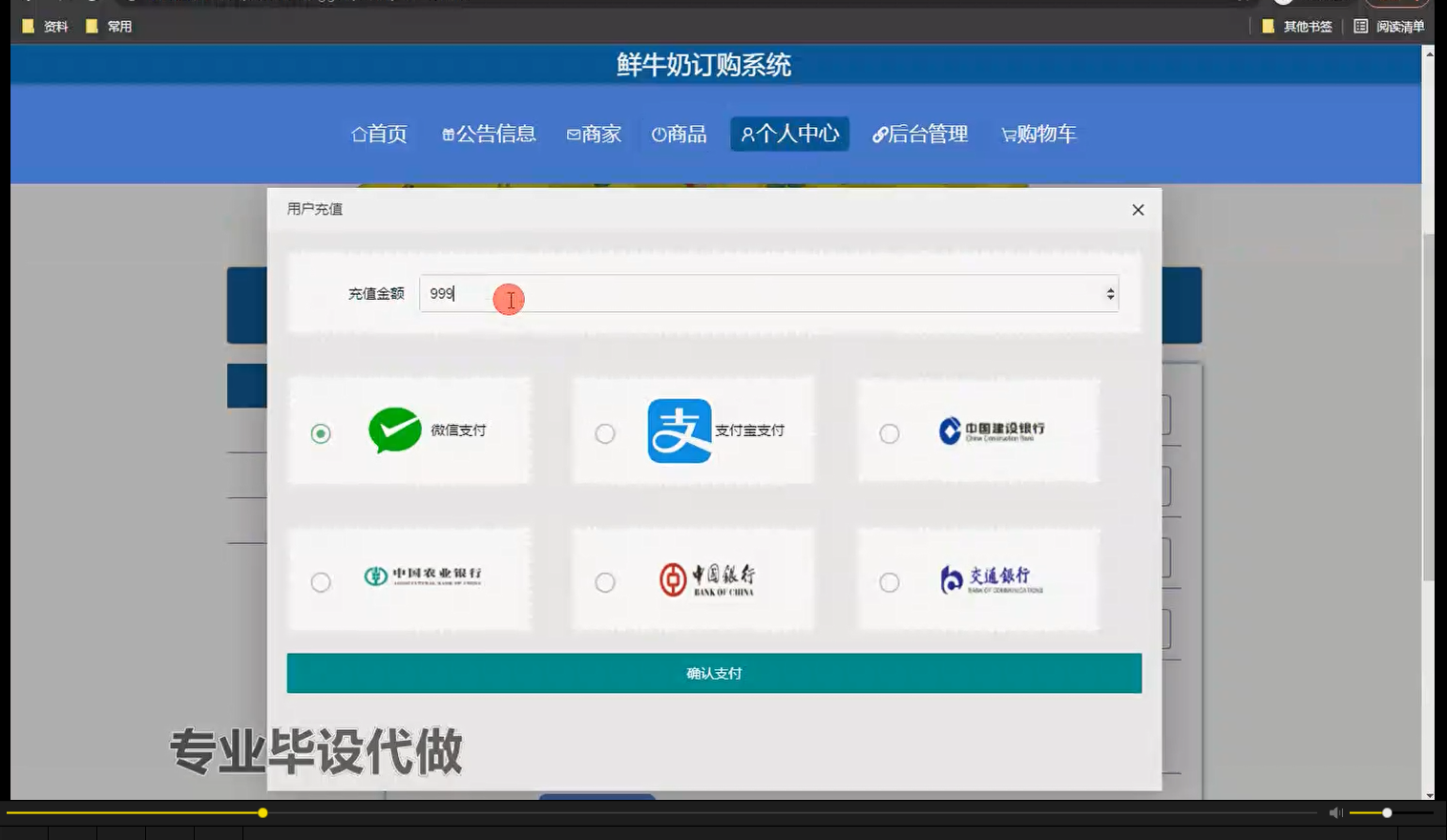Select the 微信支付 radio button
Screen dimensions: 1447x840
point(320,432)
